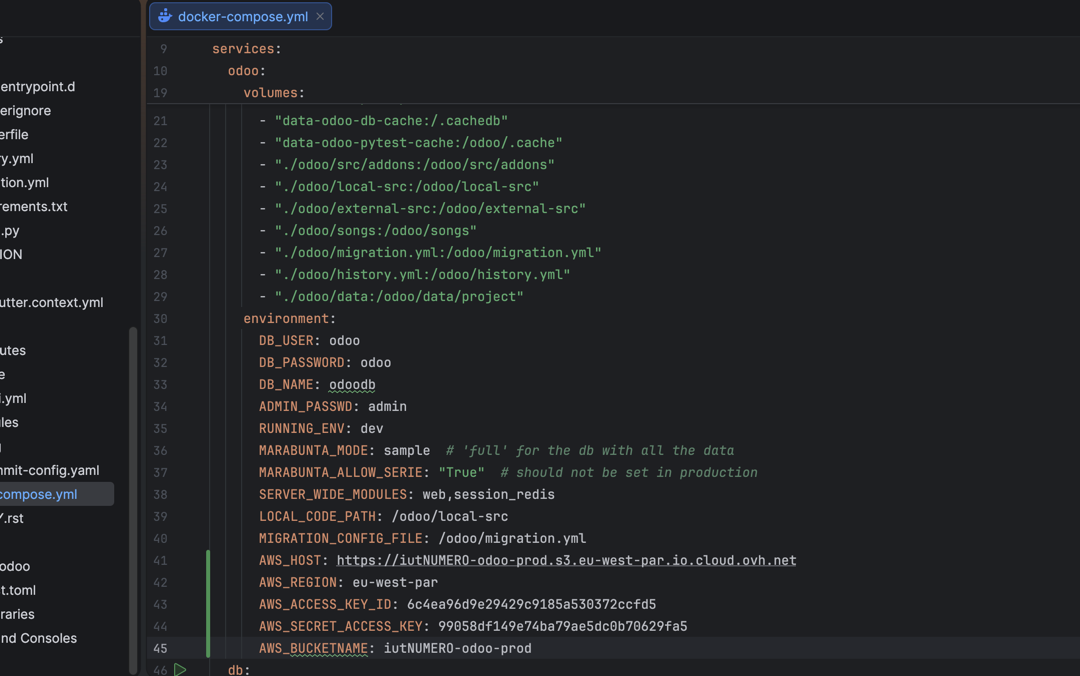Select the docker-compose.yml editor tab
The height and width of the screenshot is (676, 1080).
pos(242,16)
